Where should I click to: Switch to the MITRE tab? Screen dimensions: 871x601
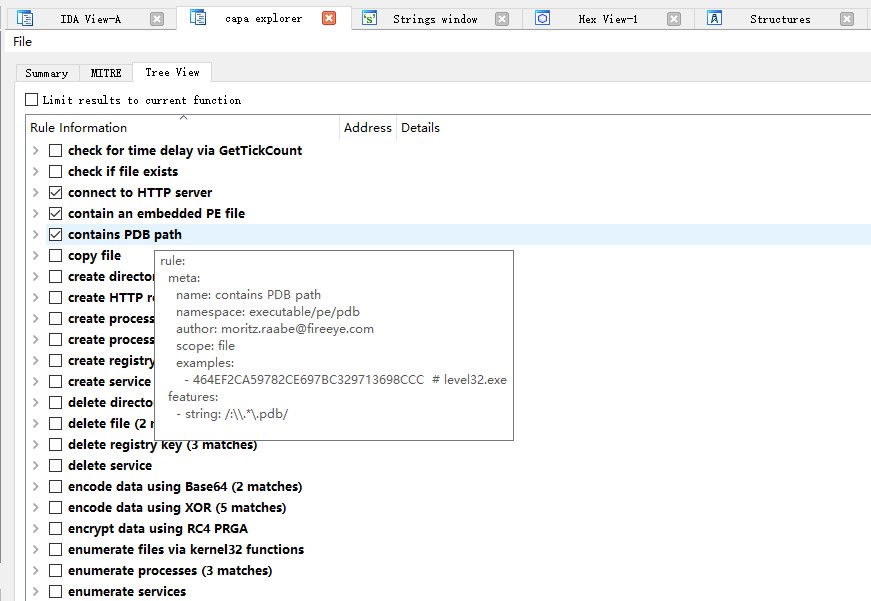click(106, 73)
